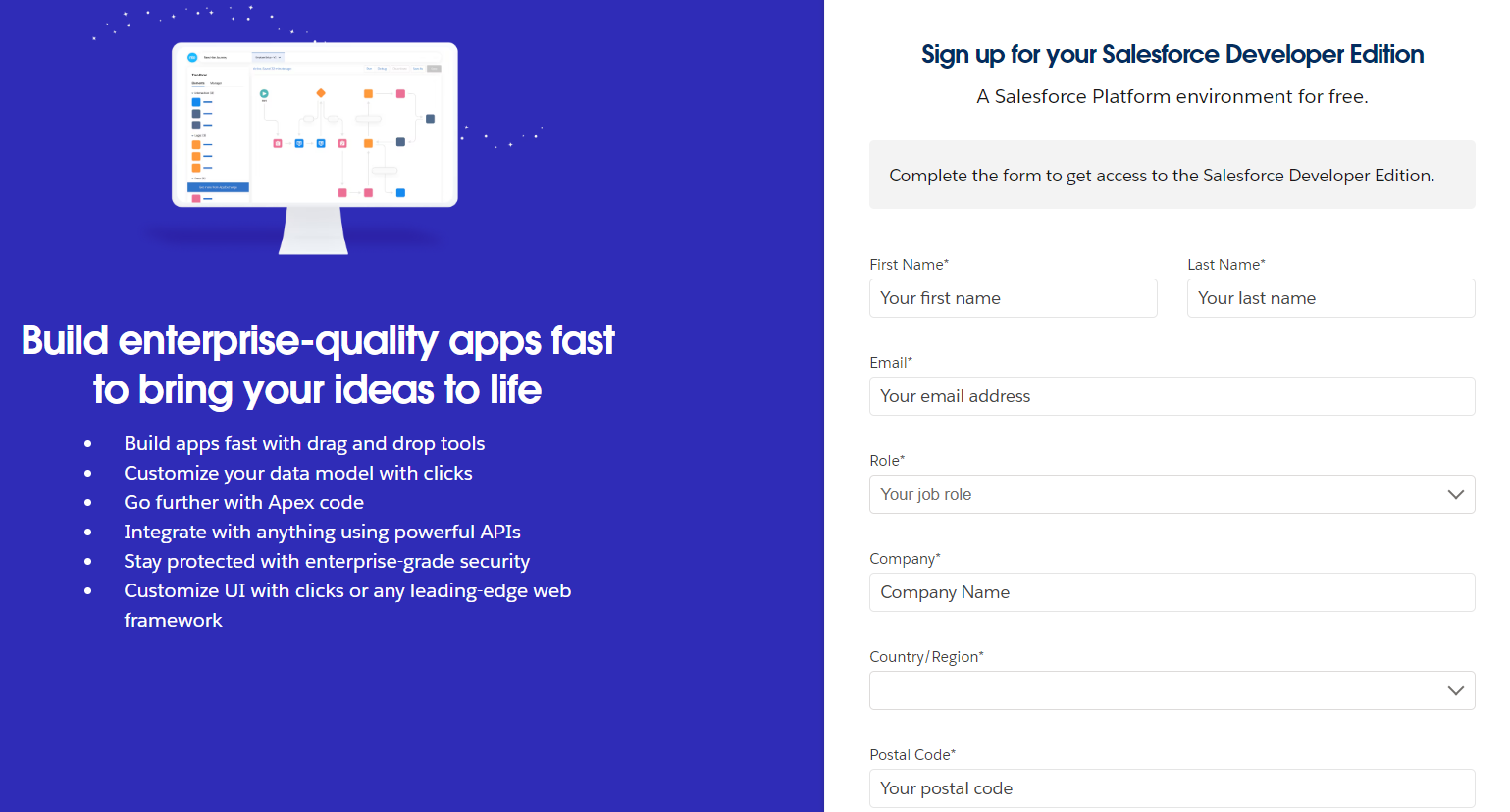Click 'Stay protected with enterprise-grade security' text
1510x812 pixels.
(x=327, y=561)
